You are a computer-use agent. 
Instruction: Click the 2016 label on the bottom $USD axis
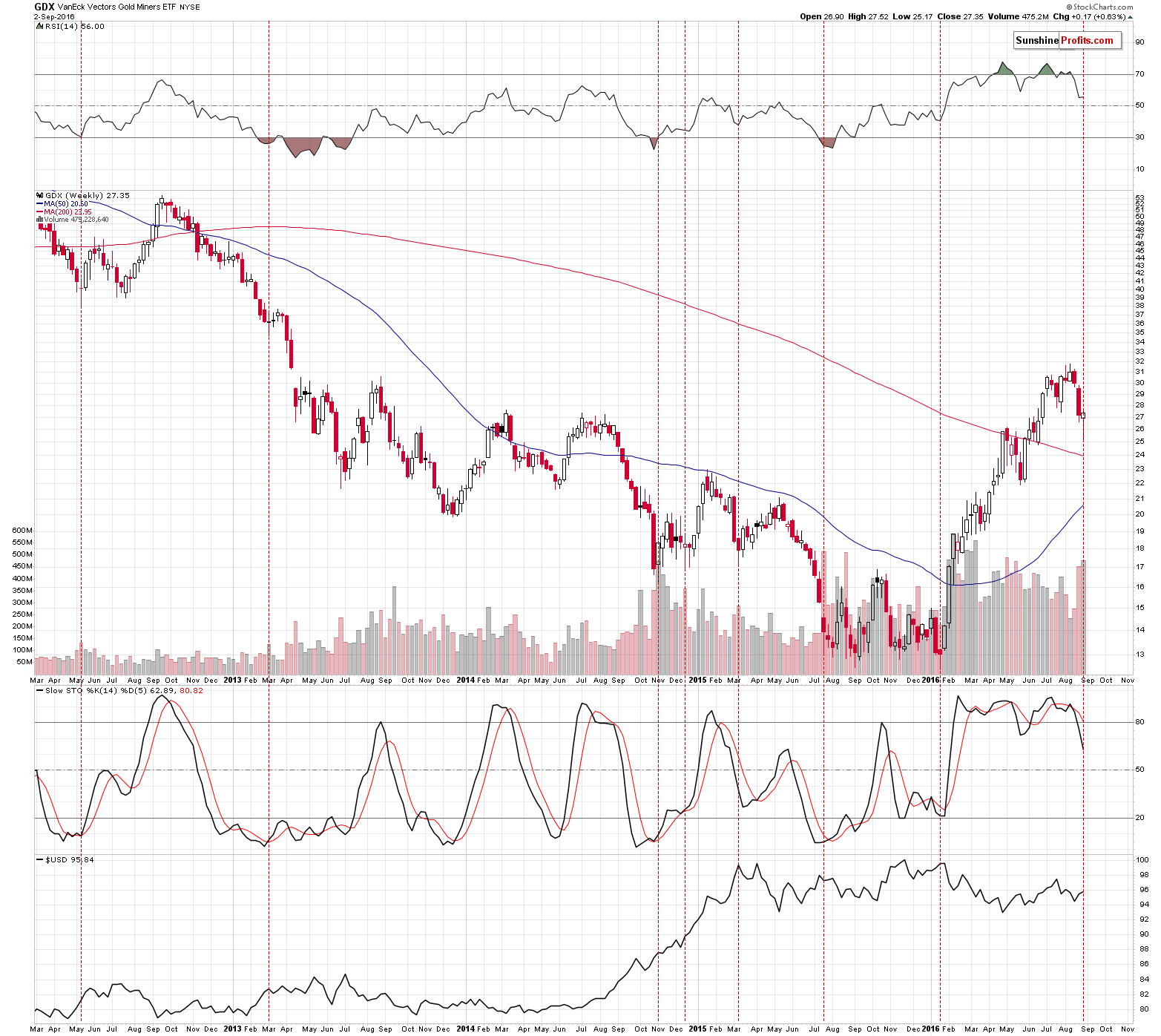[931, 1029]
